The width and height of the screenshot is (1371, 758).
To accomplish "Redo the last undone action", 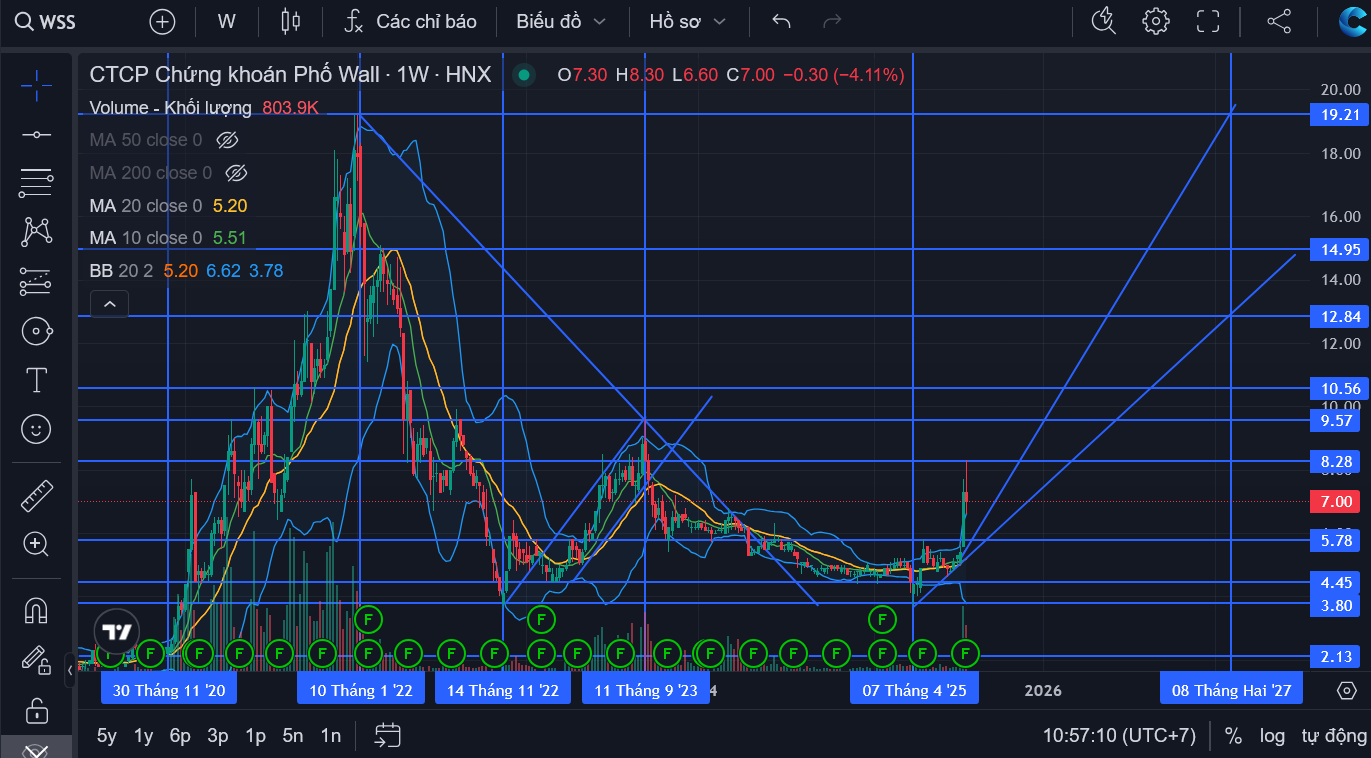I will (x=831, y=21).
